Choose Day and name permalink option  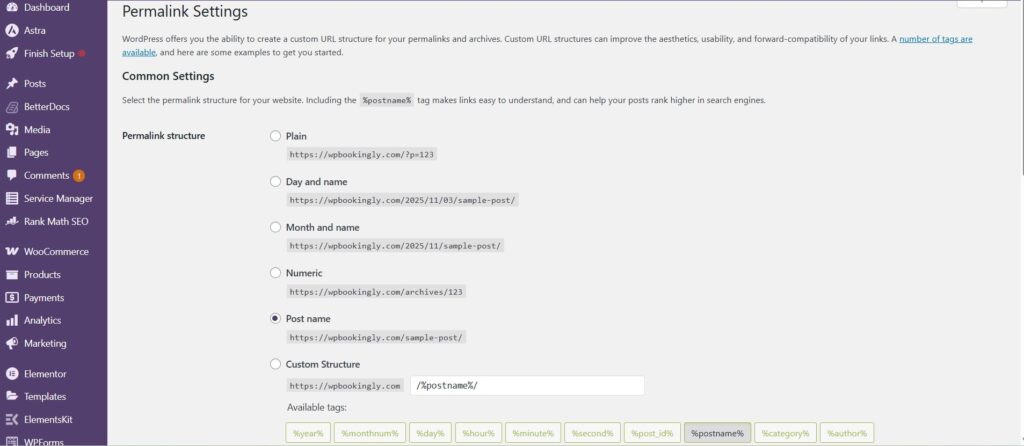(276, 182)
